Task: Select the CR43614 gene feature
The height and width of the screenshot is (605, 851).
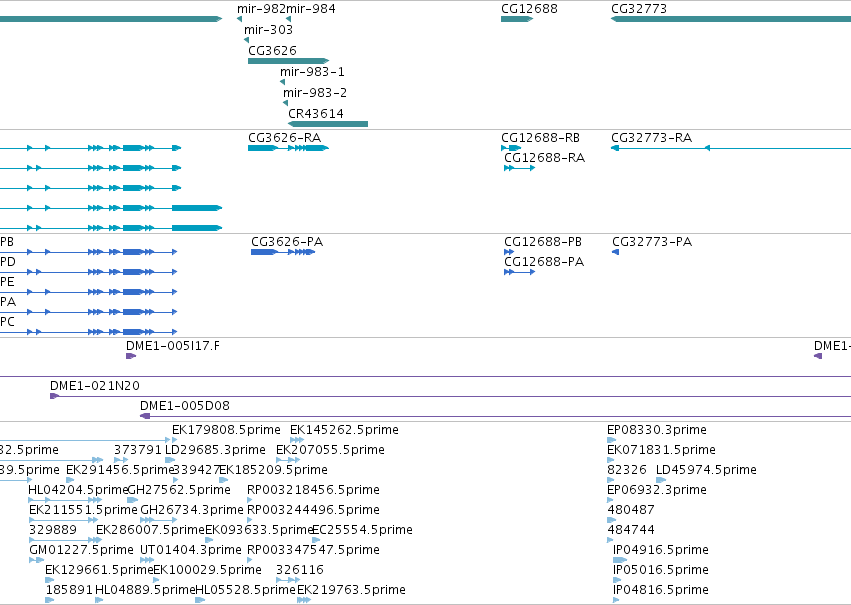Action: (x=328, y=124)
